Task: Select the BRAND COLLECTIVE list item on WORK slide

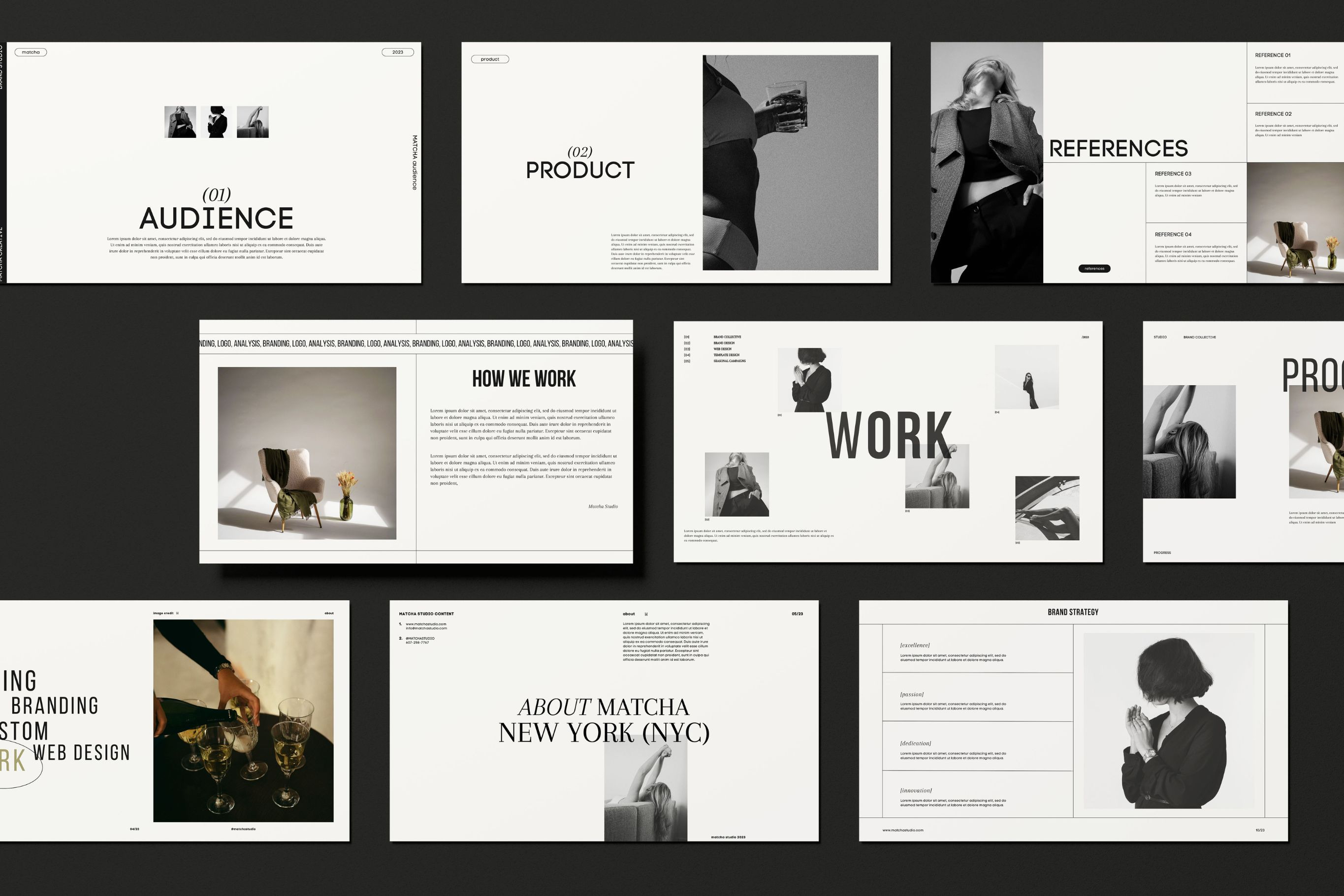Action: point(727,337)
